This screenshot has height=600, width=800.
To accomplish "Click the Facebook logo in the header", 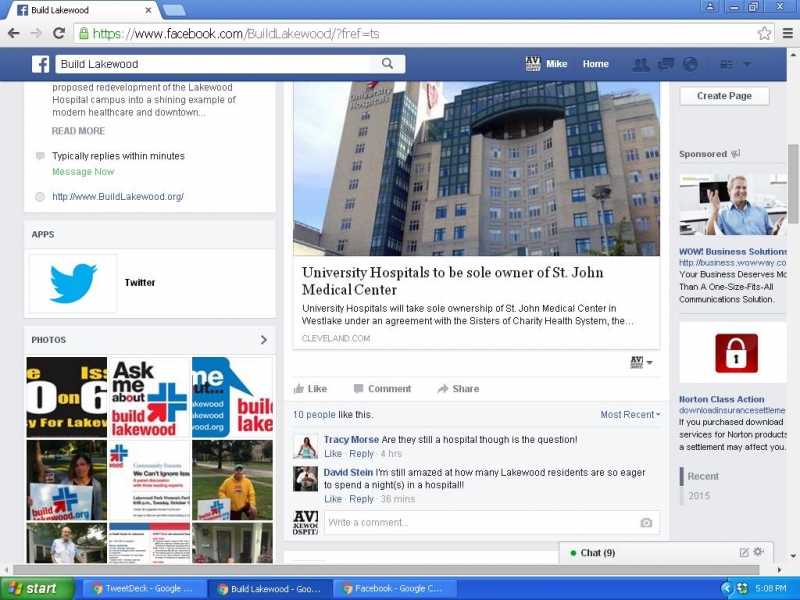I will click(41, 64).
